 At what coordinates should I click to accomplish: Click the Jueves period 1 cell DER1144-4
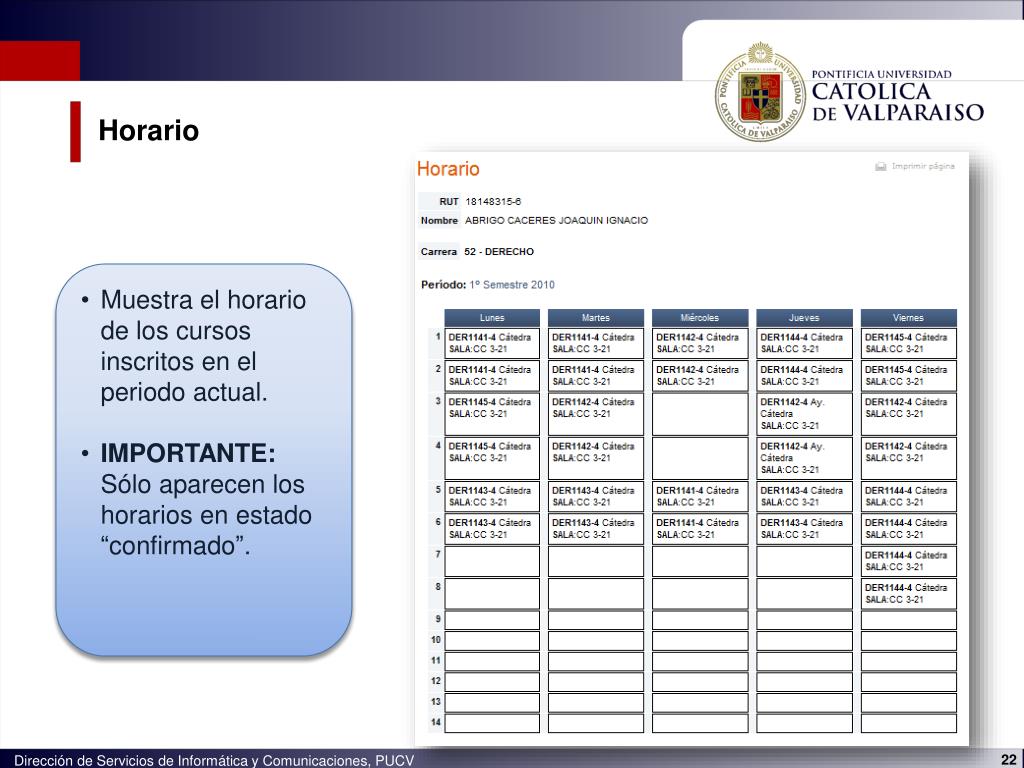pyautogui.click(x=804, y=344)
